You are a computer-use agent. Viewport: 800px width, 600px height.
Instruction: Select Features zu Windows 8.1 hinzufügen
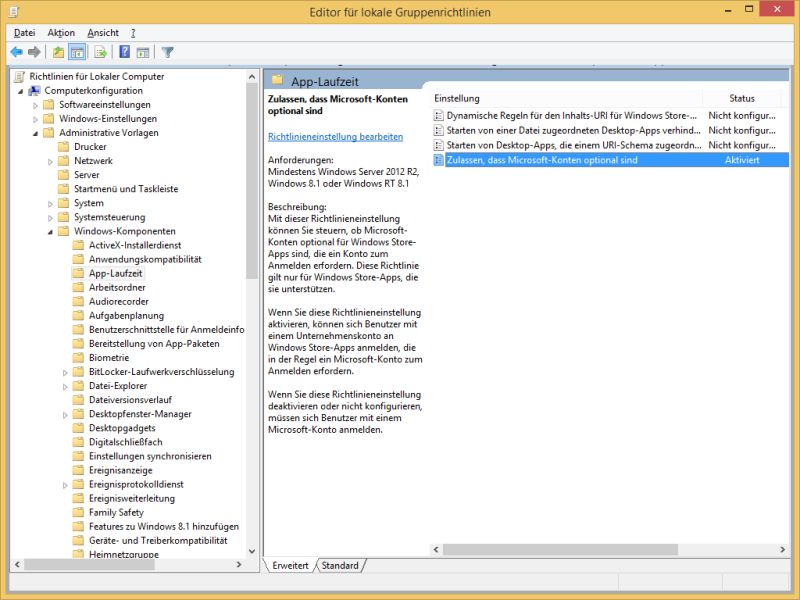tap(164, 527)
